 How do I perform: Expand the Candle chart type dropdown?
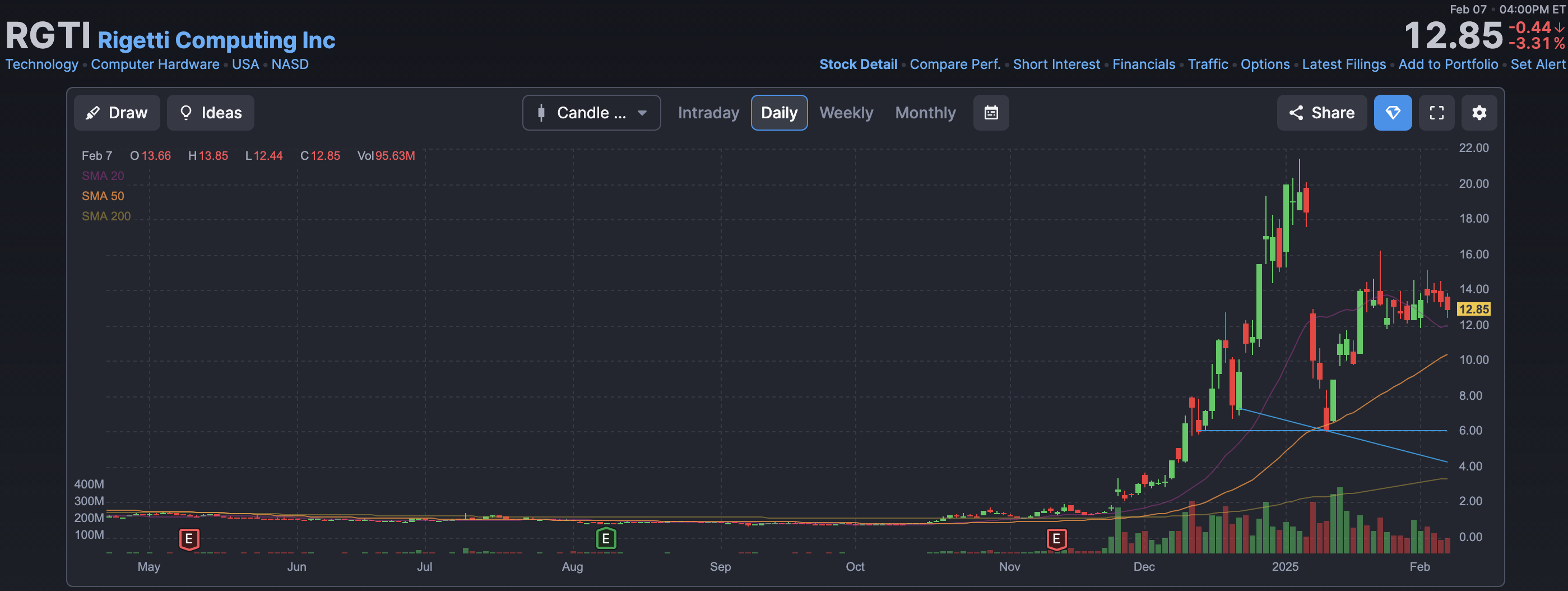(x=591, y=113)
